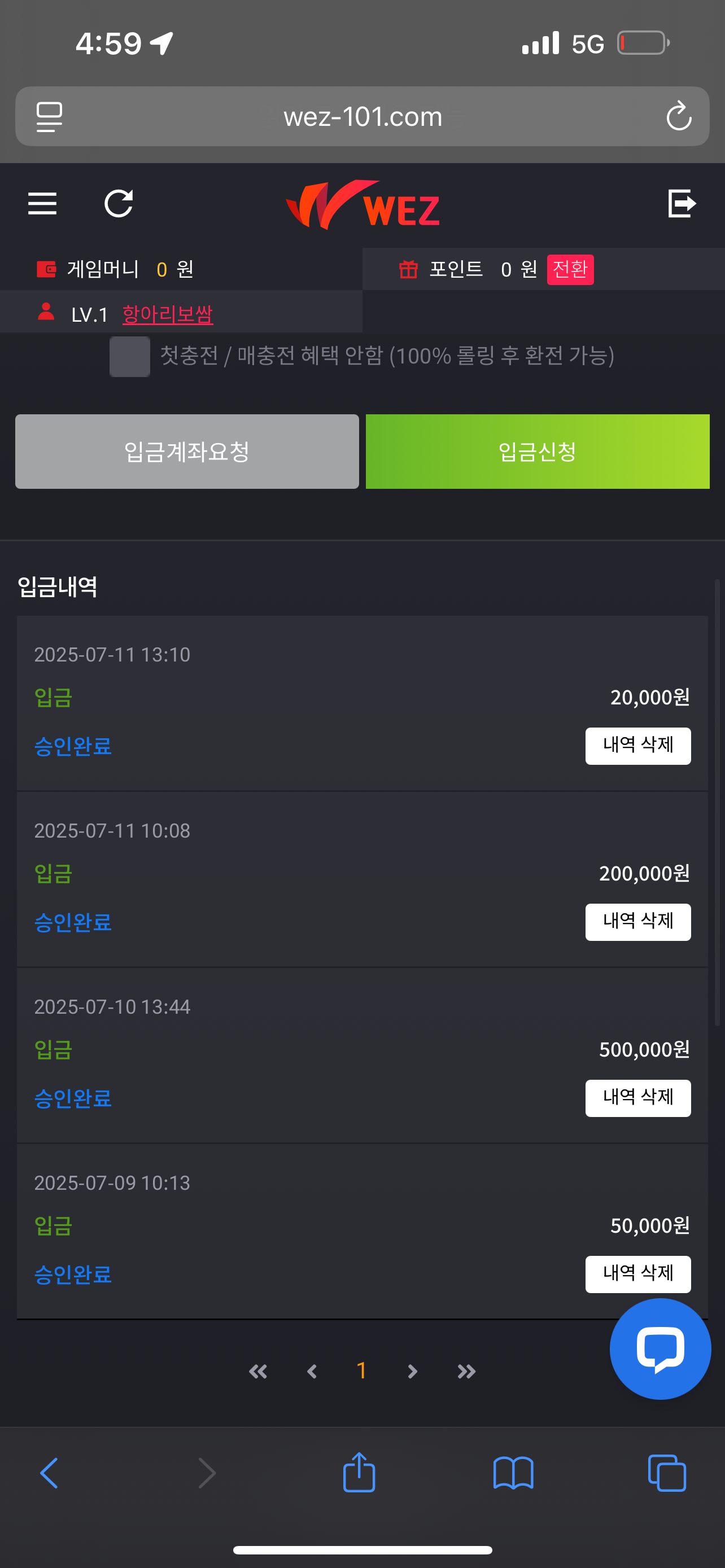The width and height of the screenshot is (725, 1568).
Task: Delete the 20,000원 deposit record
Action: coord(637,746)
